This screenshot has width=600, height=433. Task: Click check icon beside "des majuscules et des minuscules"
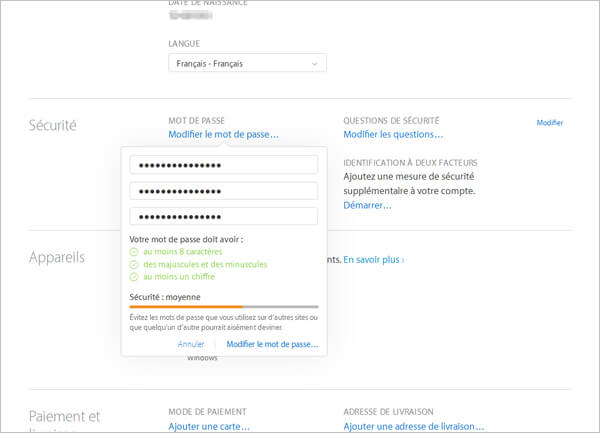pos(134,264)
